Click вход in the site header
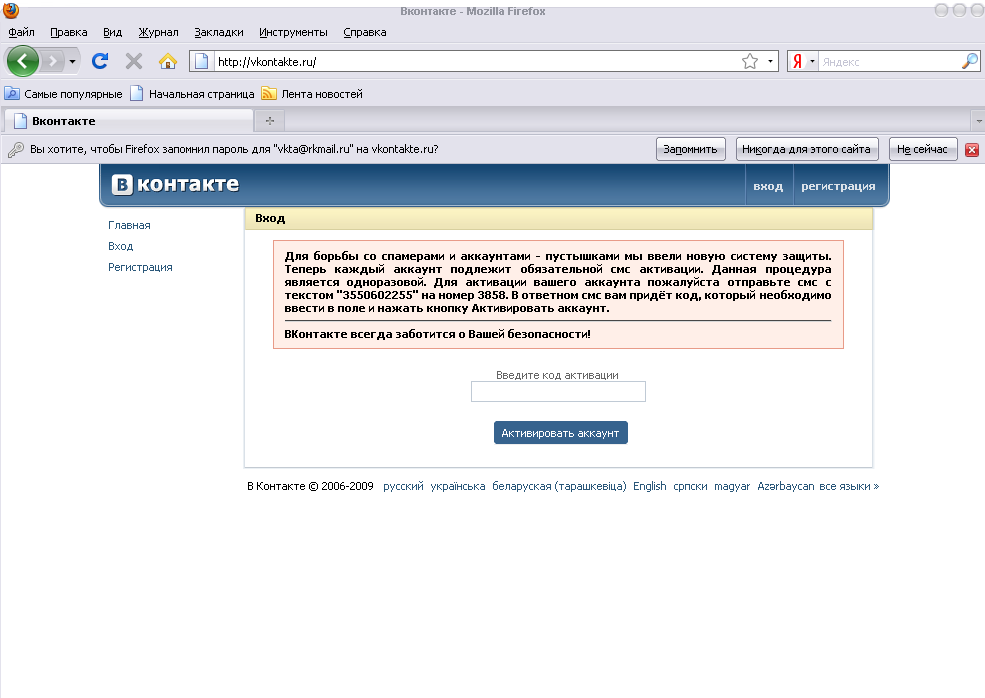This screenshot has height=698, width=985. coord(768,186)
